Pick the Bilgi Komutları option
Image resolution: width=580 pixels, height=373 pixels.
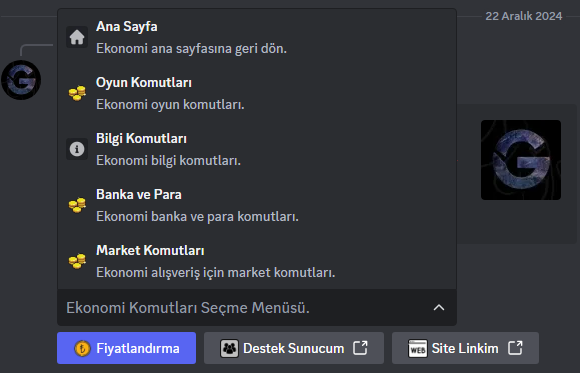point(257,149)
